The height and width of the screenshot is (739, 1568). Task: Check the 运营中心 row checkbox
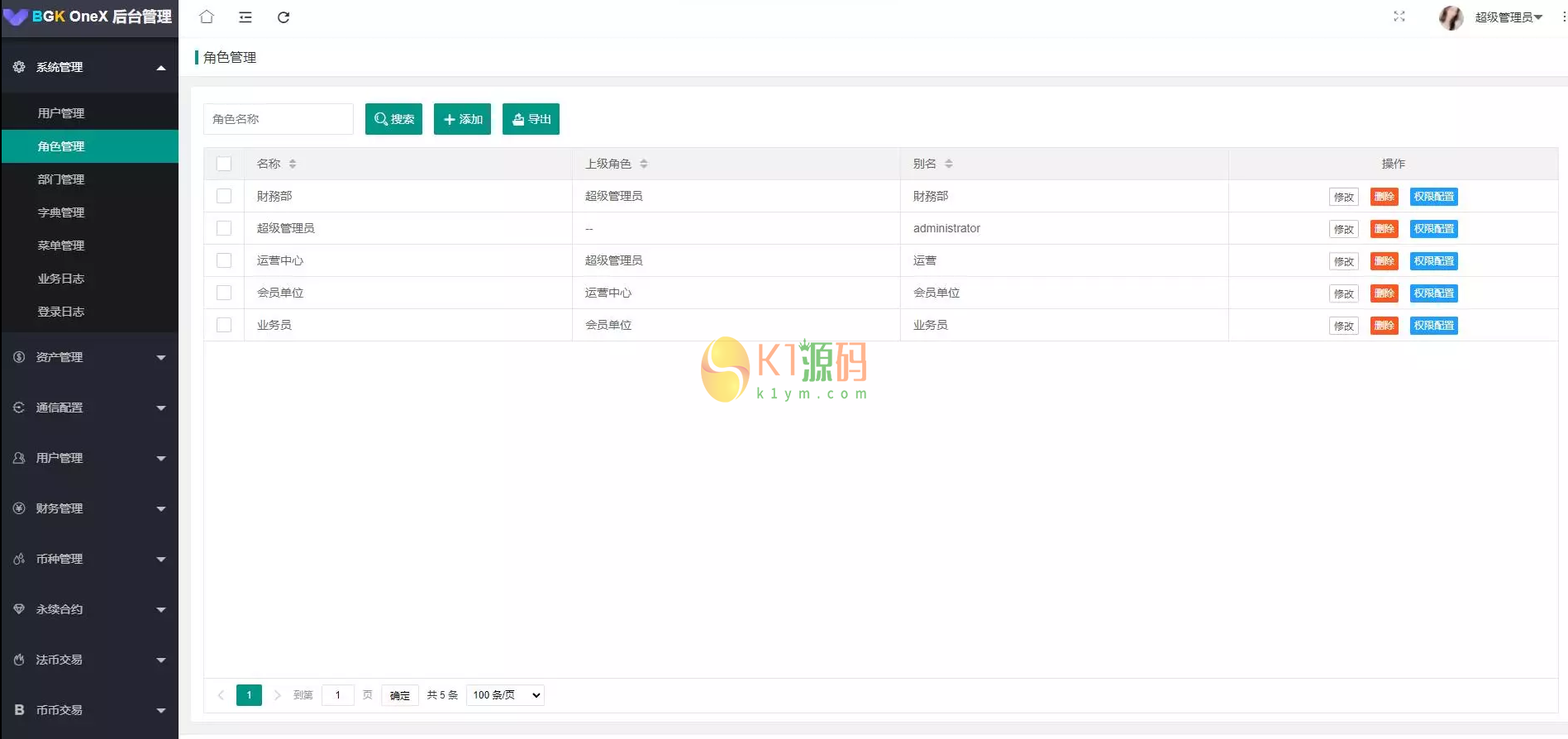(x=224, y=260)
